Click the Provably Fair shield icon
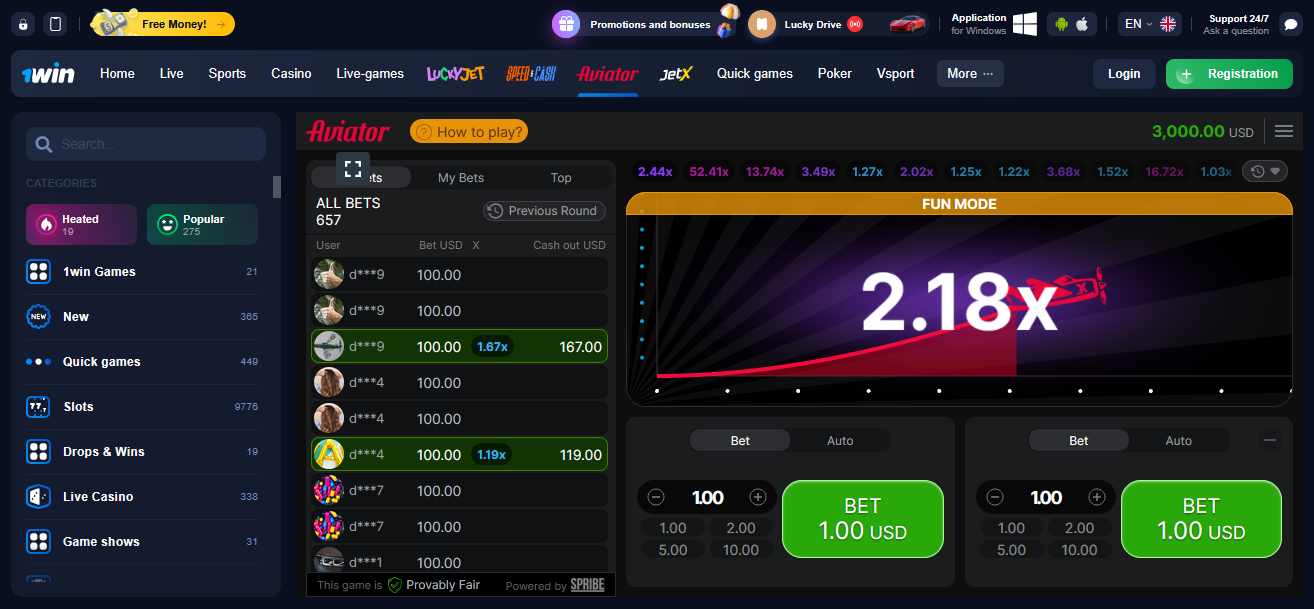This screenshot has width=1314, height=609. coord(394,585)
